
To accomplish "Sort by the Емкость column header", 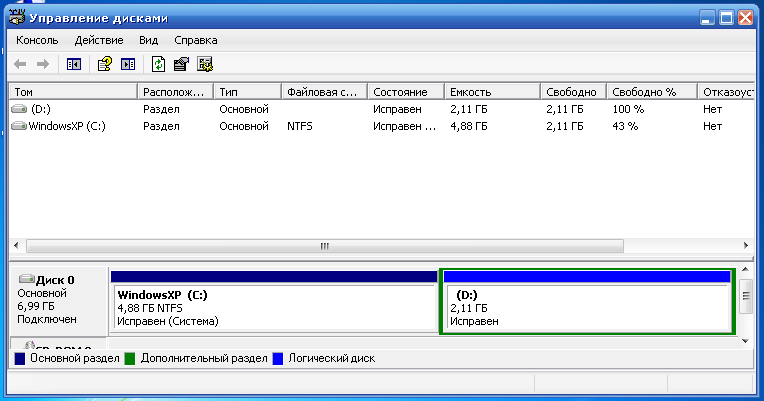I will click(492, 92).
